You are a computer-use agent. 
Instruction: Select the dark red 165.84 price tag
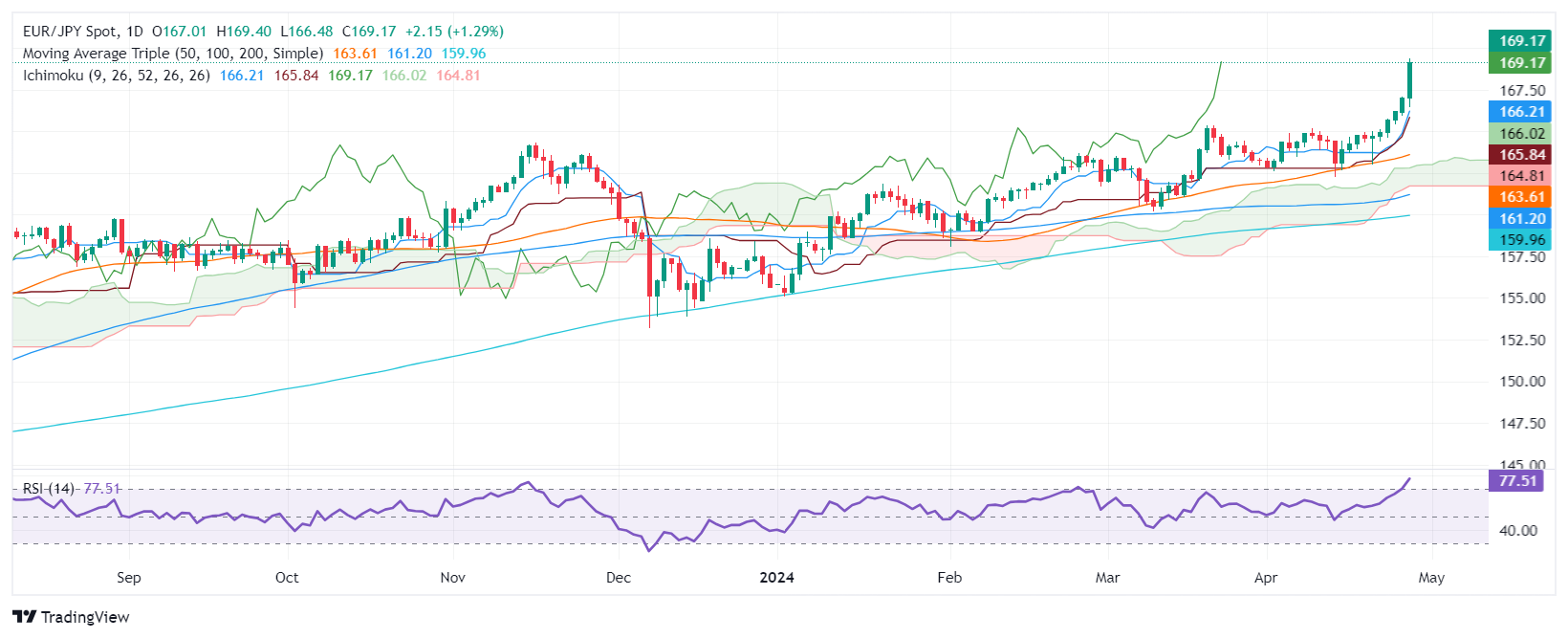[x=1521, y=155]
